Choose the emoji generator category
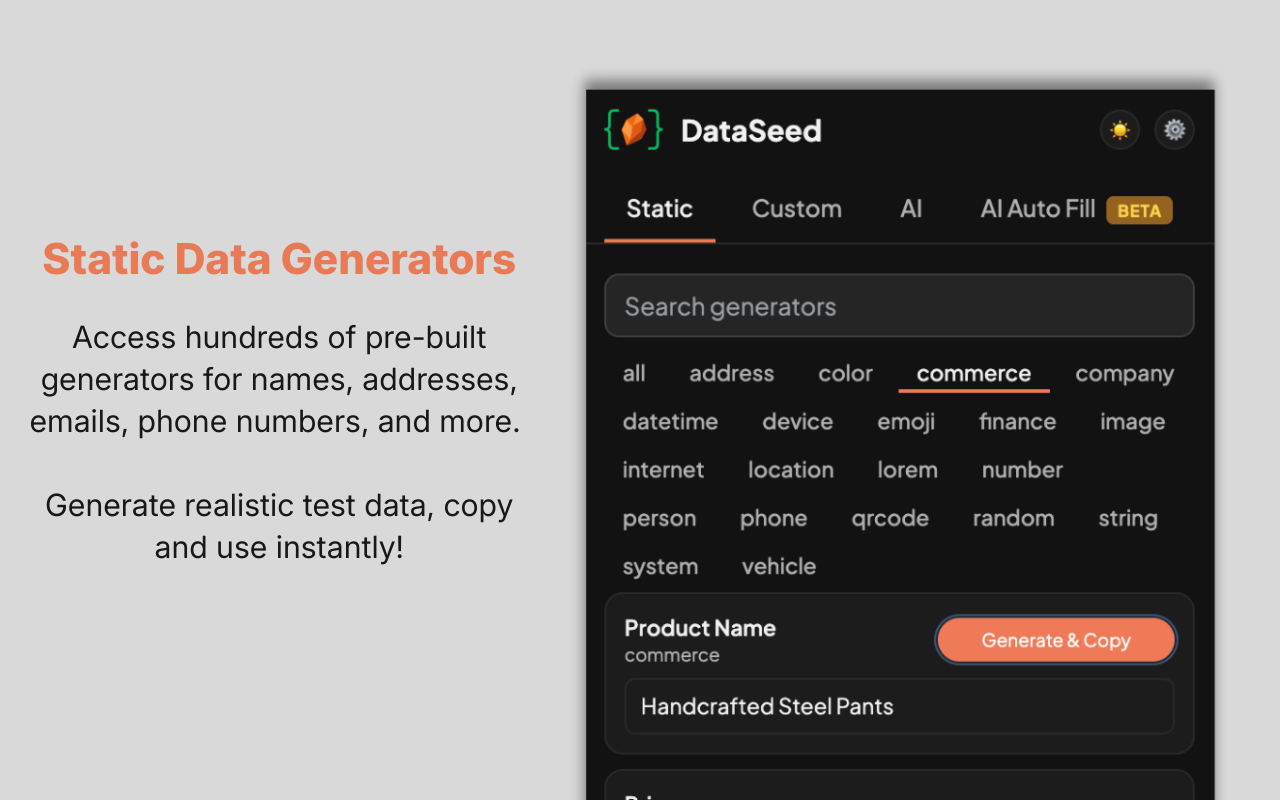 click(906, 422)
